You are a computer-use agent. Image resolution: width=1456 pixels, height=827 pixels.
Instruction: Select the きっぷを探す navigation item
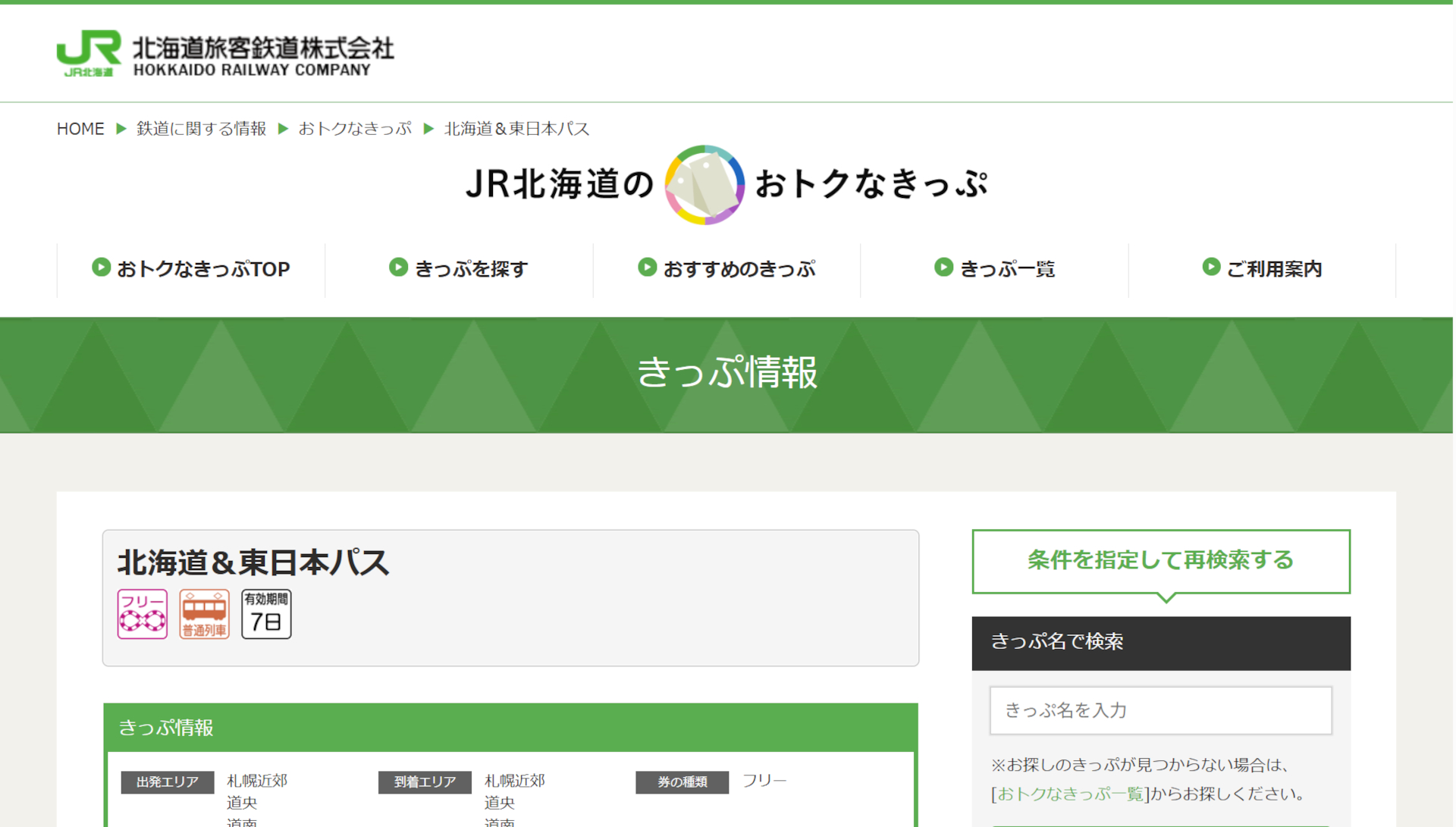pos(471,269)
